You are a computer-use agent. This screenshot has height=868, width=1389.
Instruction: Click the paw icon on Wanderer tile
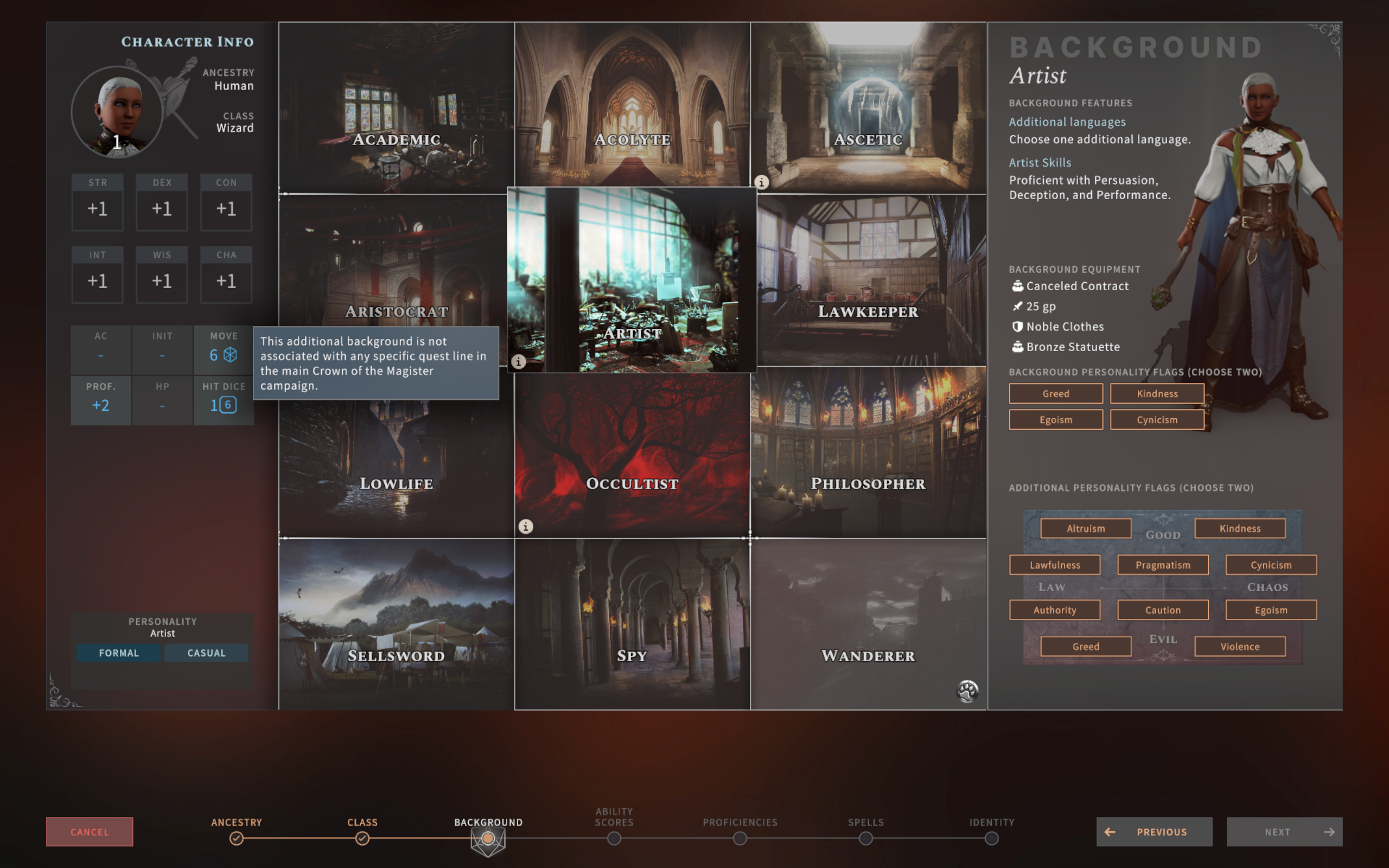(967, 691)
